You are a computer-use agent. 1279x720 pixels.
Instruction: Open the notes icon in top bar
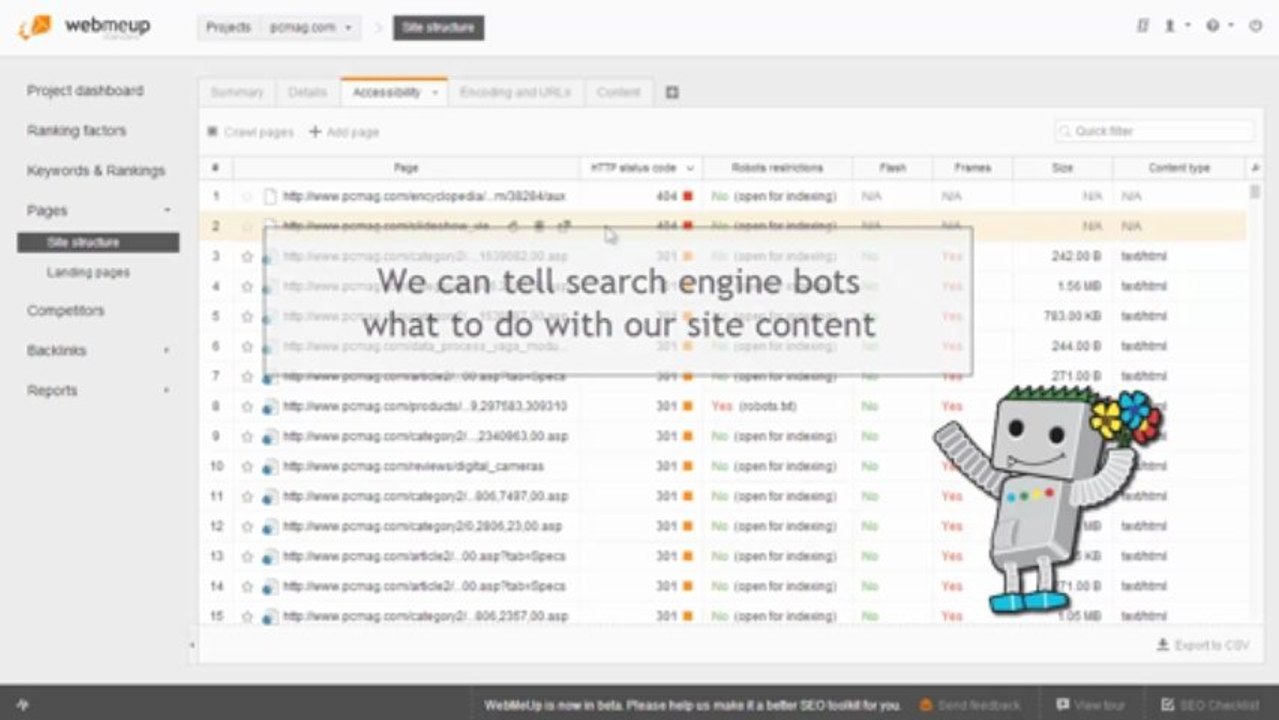click(x=1143, y=26)
